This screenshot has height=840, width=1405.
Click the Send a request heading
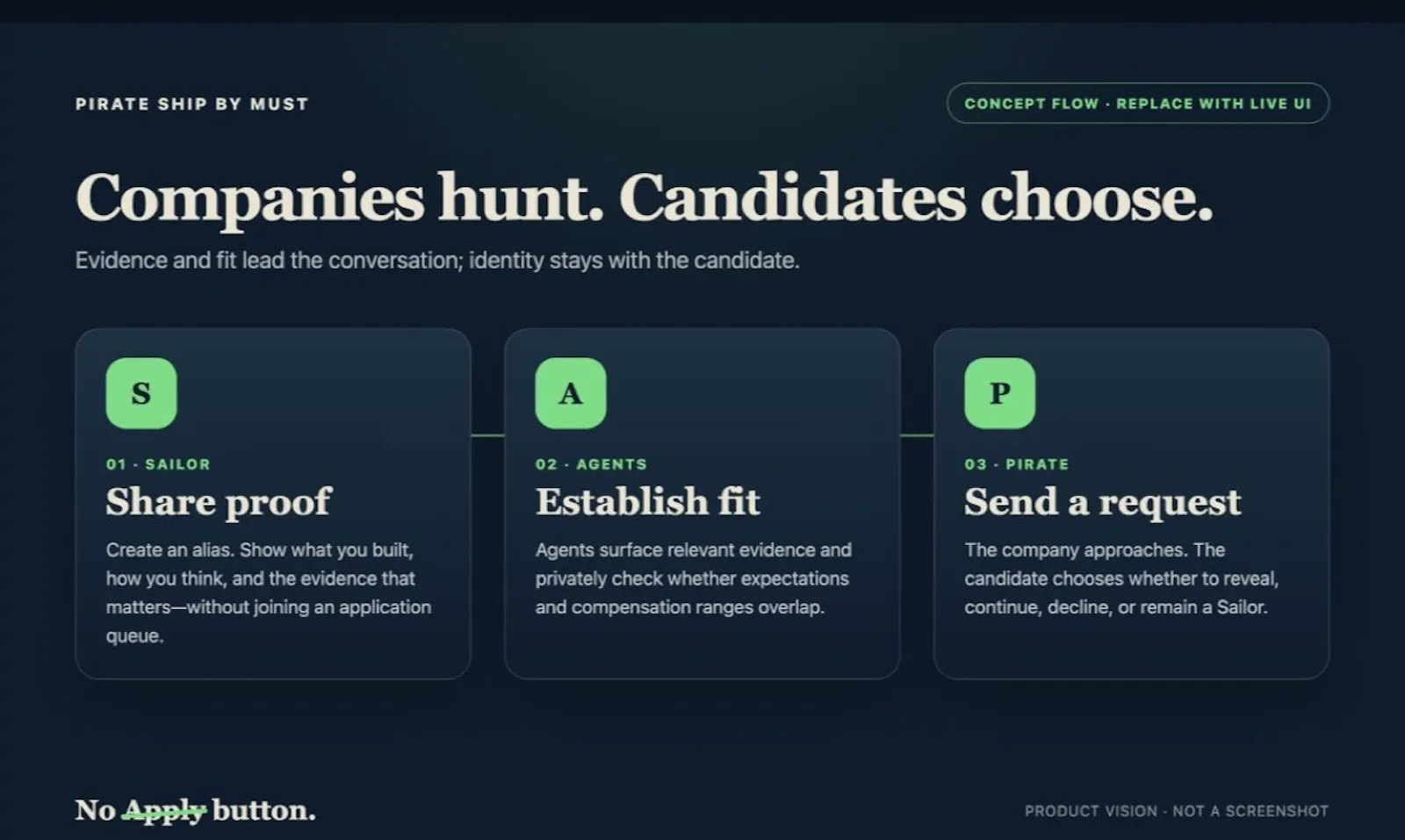point(1103,503)
